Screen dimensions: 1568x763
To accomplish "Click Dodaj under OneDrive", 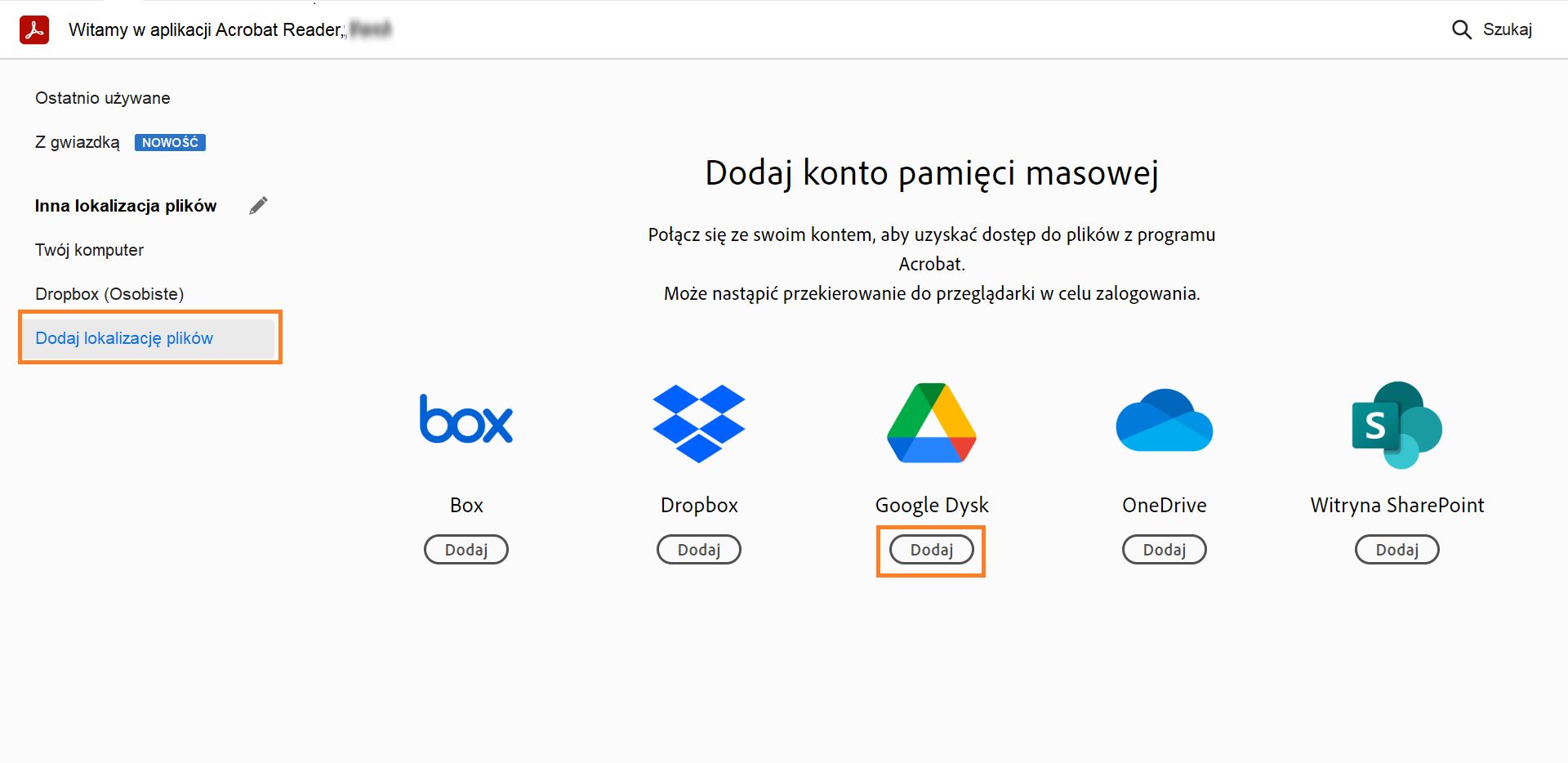I will tap(1164, 549).
